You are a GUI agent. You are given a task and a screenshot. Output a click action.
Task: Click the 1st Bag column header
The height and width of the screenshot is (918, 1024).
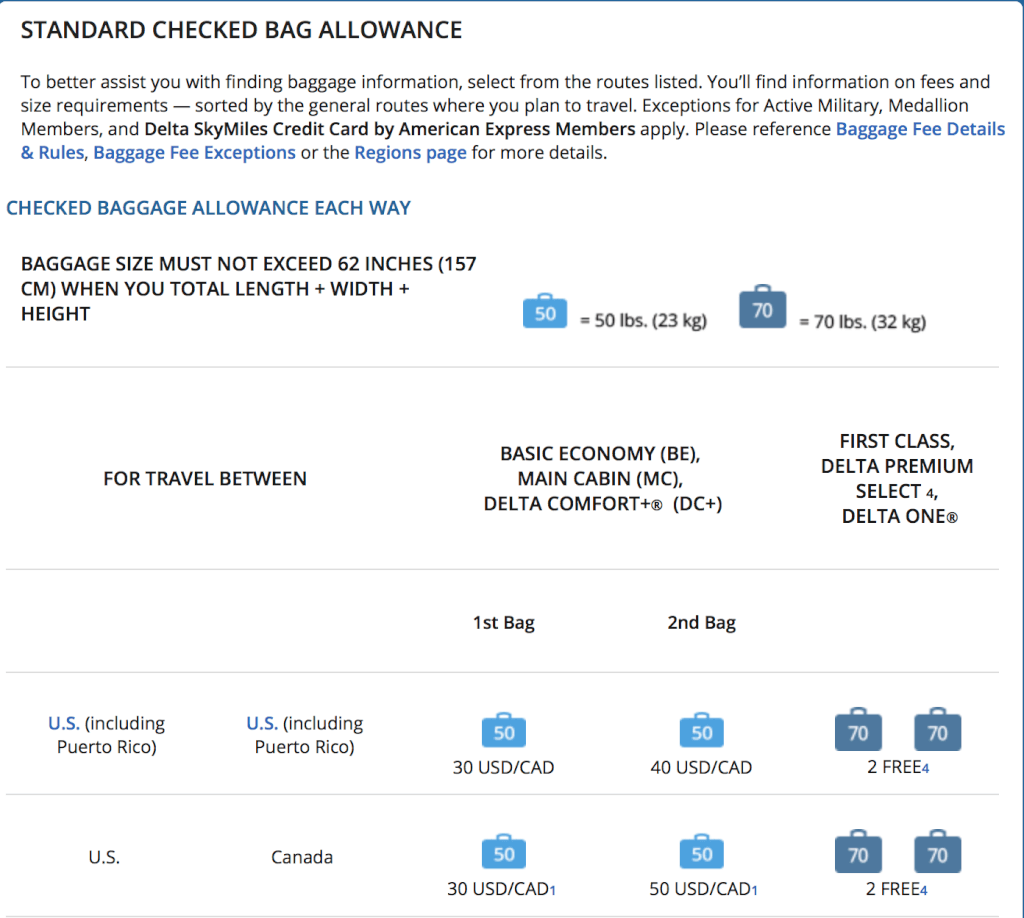point(503,621)
